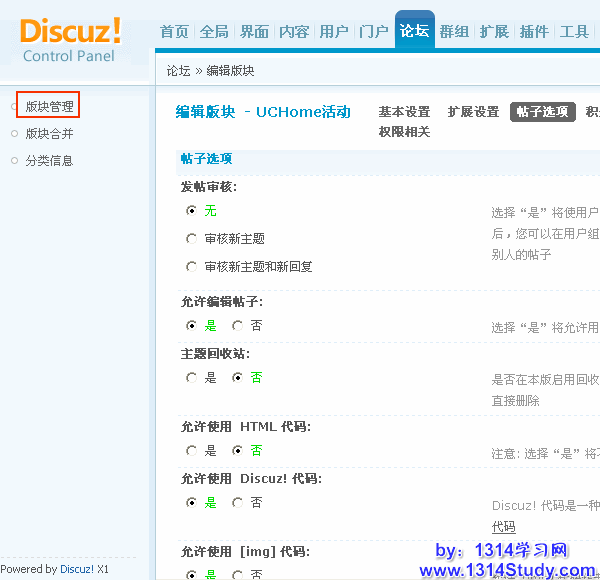Open the 群组 top menu item

tap(454, 32)
